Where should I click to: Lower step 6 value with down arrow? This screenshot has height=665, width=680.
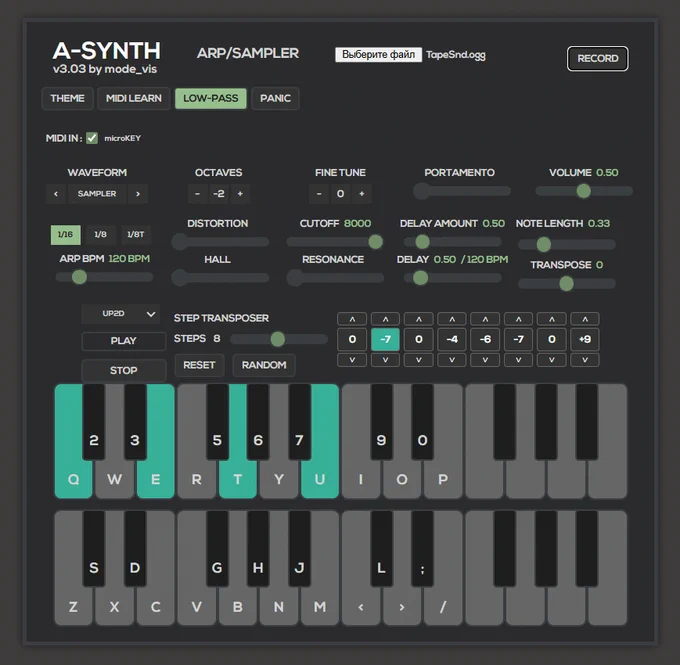click(x=519, y=360)
